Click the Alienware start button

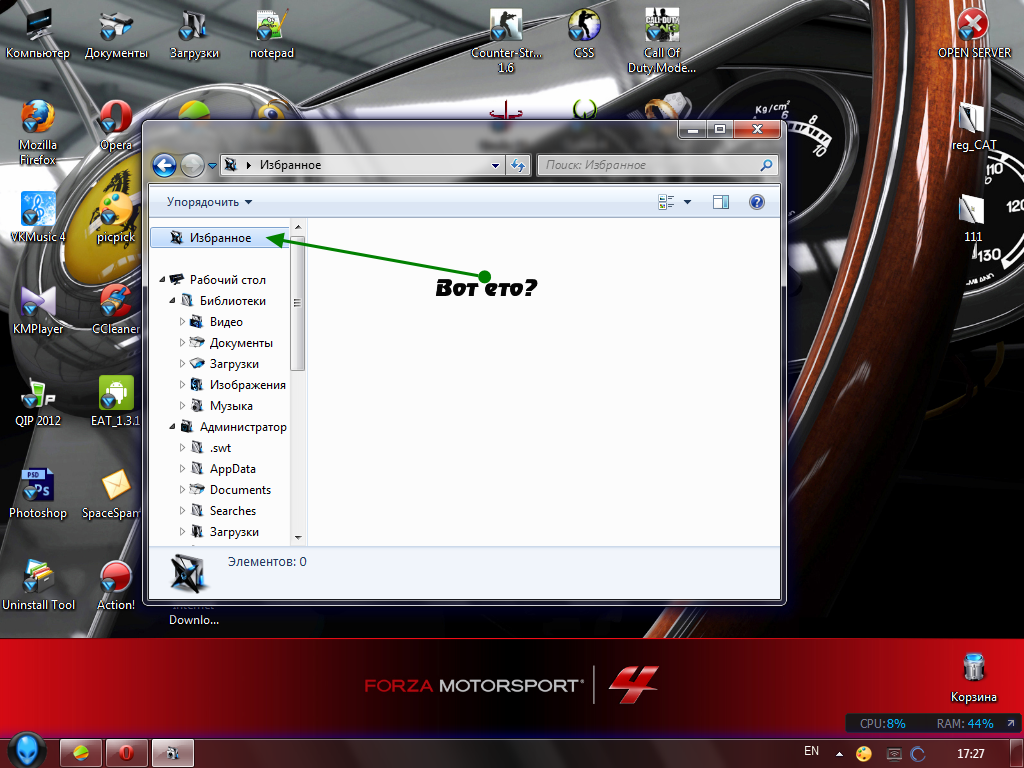27,750
